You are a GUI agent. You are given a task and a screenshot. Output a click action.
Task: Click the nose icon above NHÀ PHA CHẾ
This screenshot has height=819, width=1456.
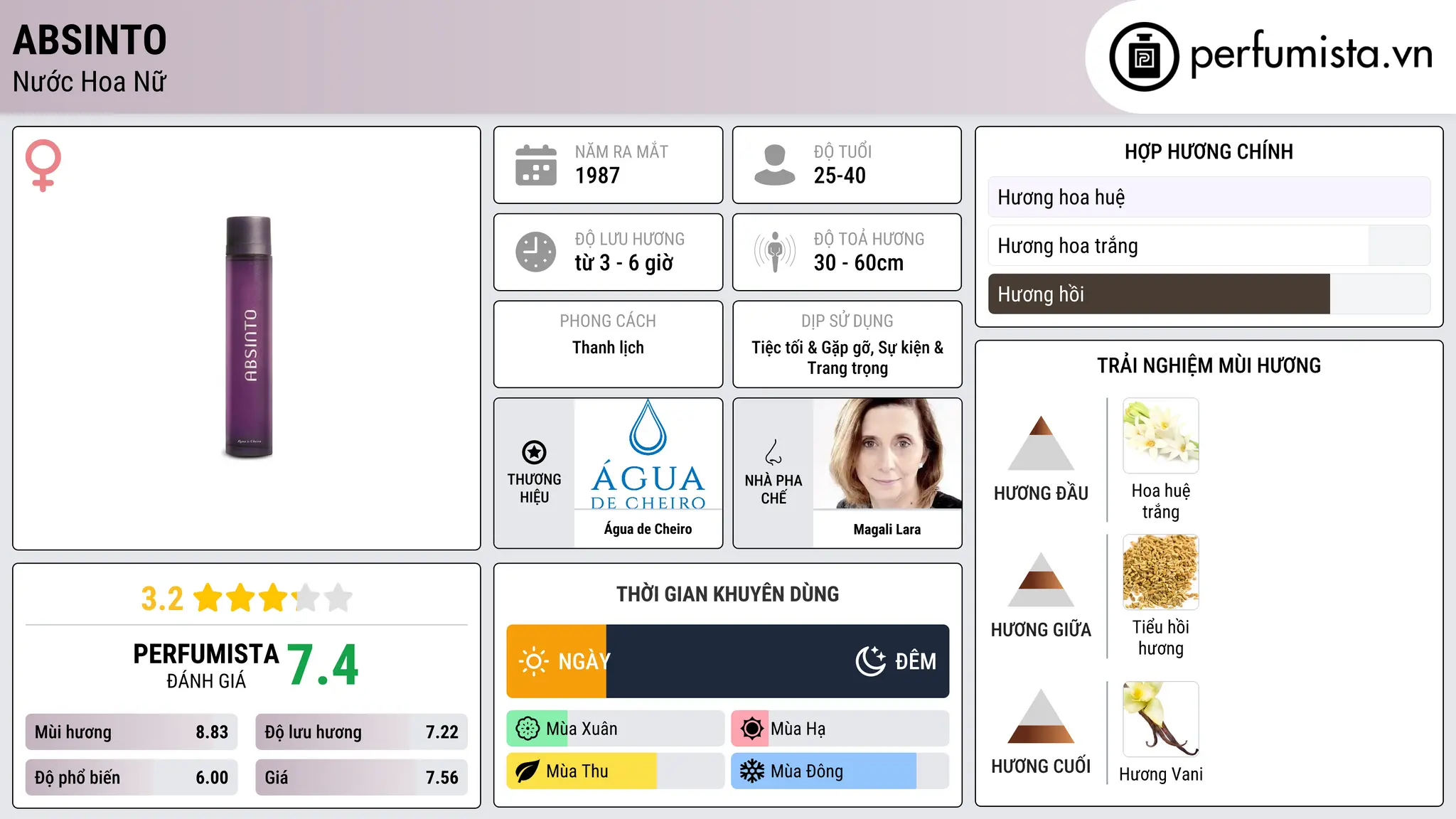773,452
